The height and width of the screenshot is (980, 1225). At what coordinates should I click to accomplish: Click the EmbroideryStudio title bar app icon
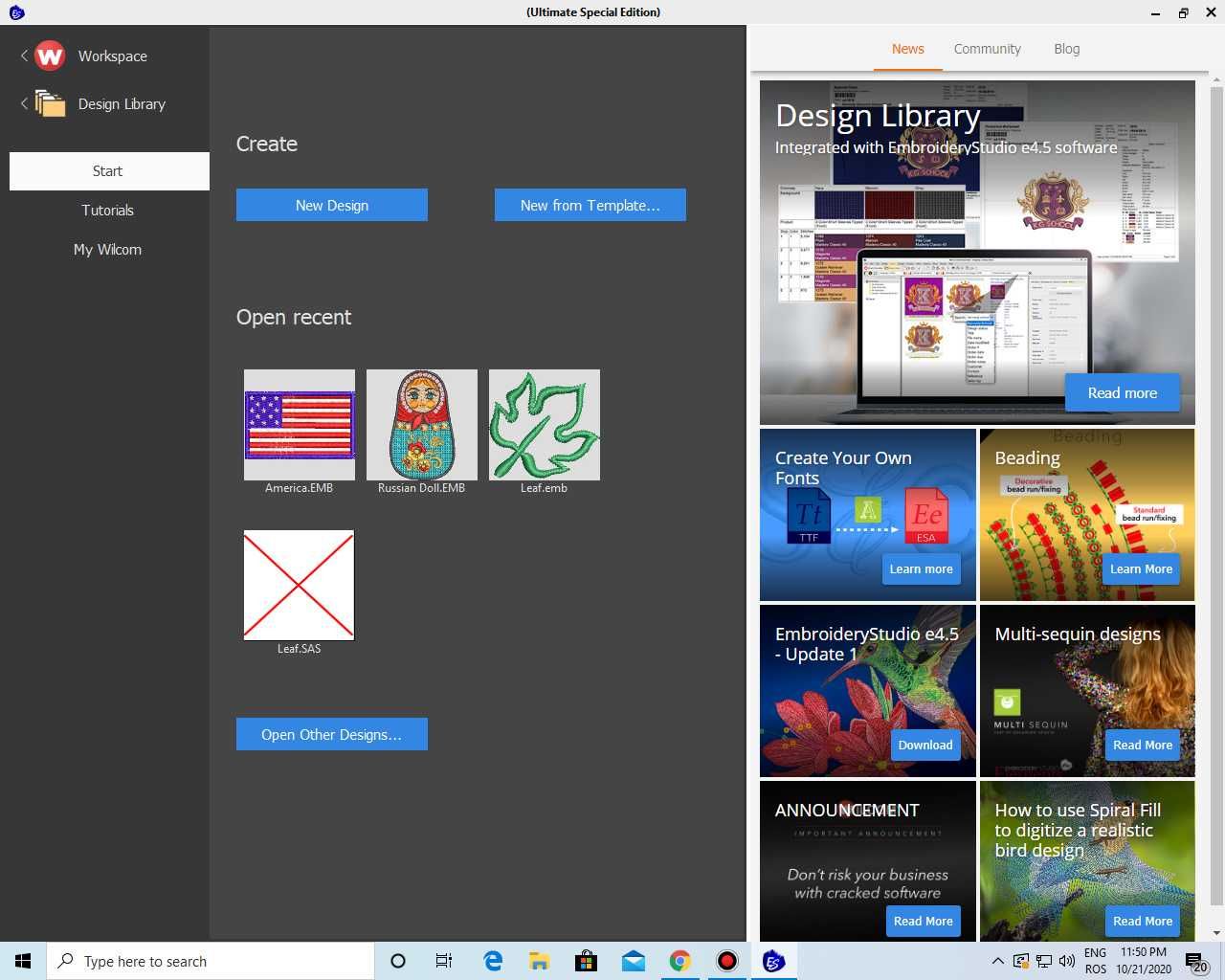pyautogui.click(x=16, y=12)
